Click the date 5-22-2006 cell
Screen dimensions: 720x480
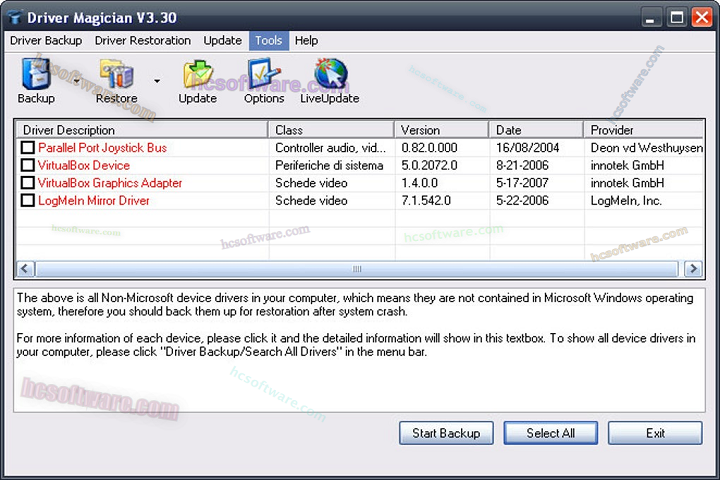coord(522,200)
